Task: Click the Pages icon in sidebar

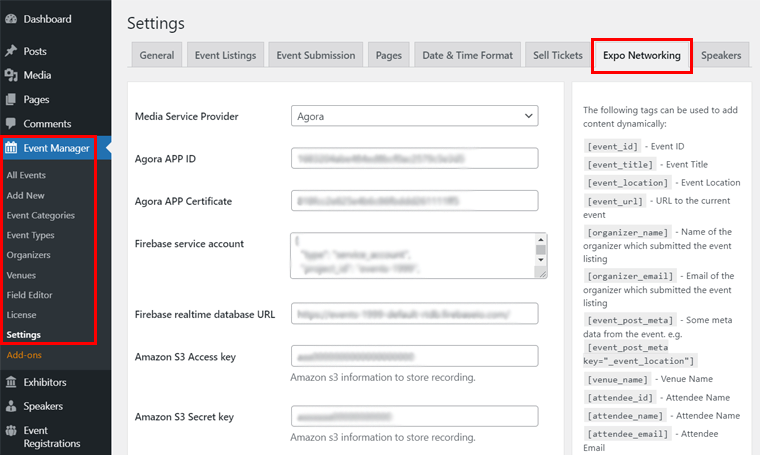Action: [x=11, y=99]
